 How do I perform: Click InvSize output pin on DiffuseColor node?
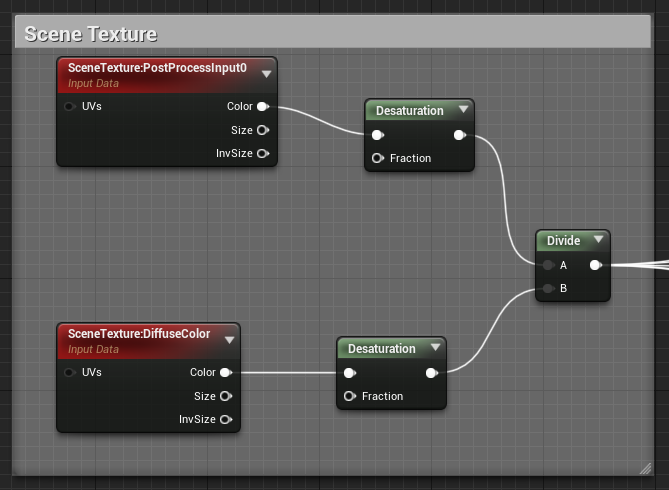225,420
